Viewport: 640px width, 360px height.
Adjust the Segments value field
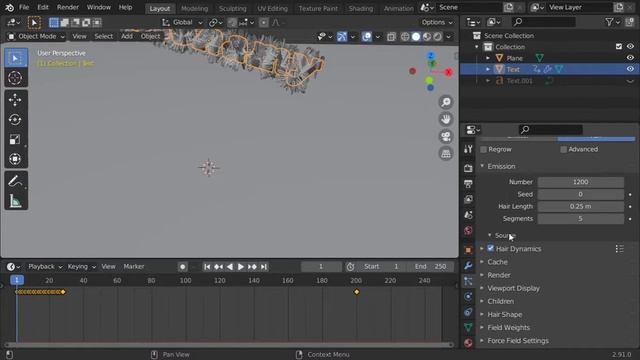click(x=580, y=219)
